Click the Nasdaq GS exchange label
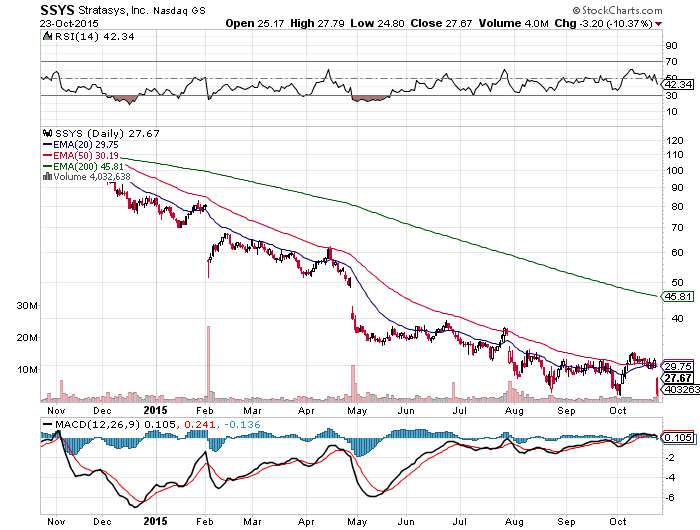The width and height of the screenshot is (700, 530). click(179, 11)
